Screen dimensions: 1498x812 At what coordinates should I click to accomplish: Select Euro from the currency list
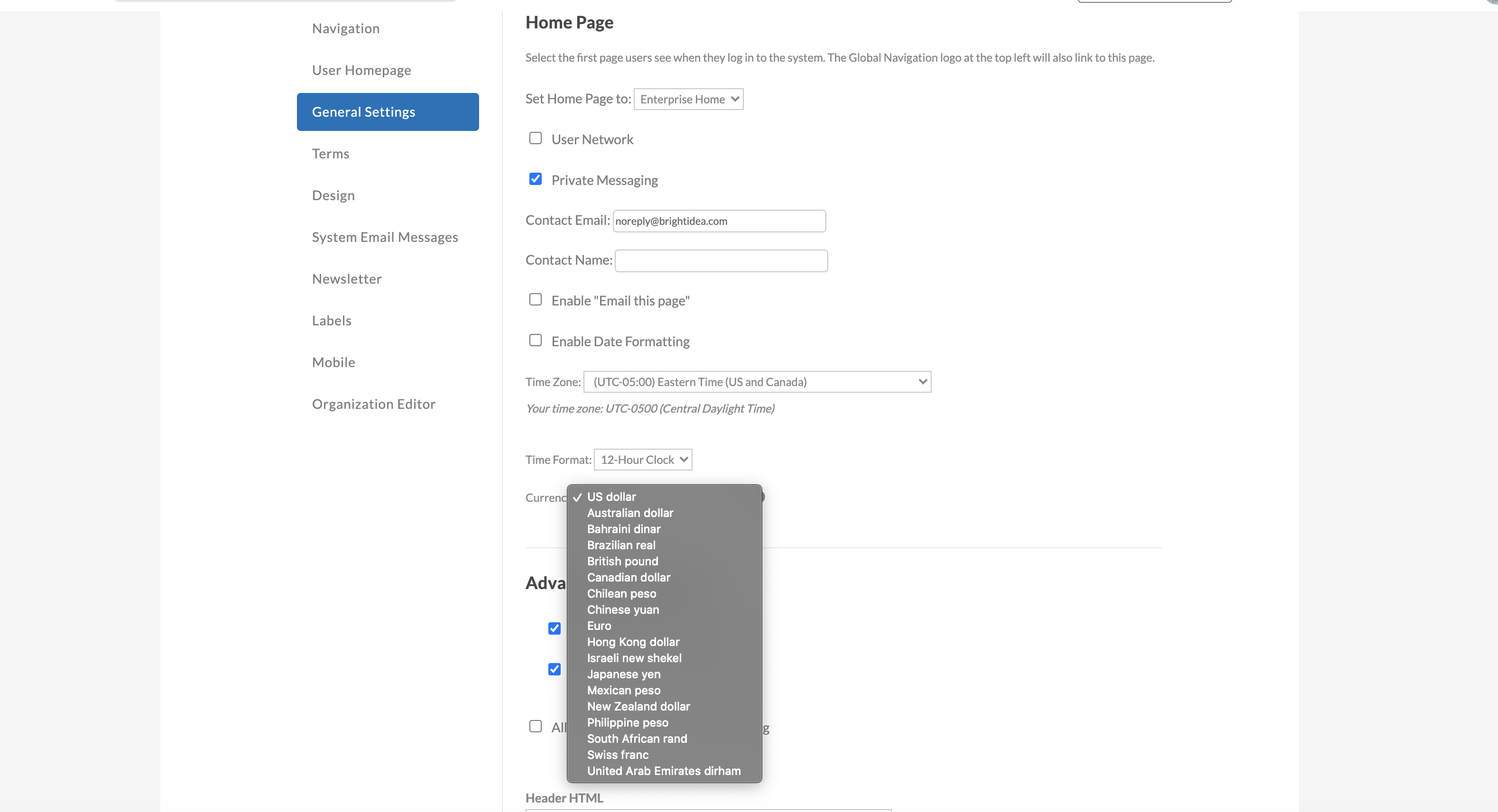point(664,626)
